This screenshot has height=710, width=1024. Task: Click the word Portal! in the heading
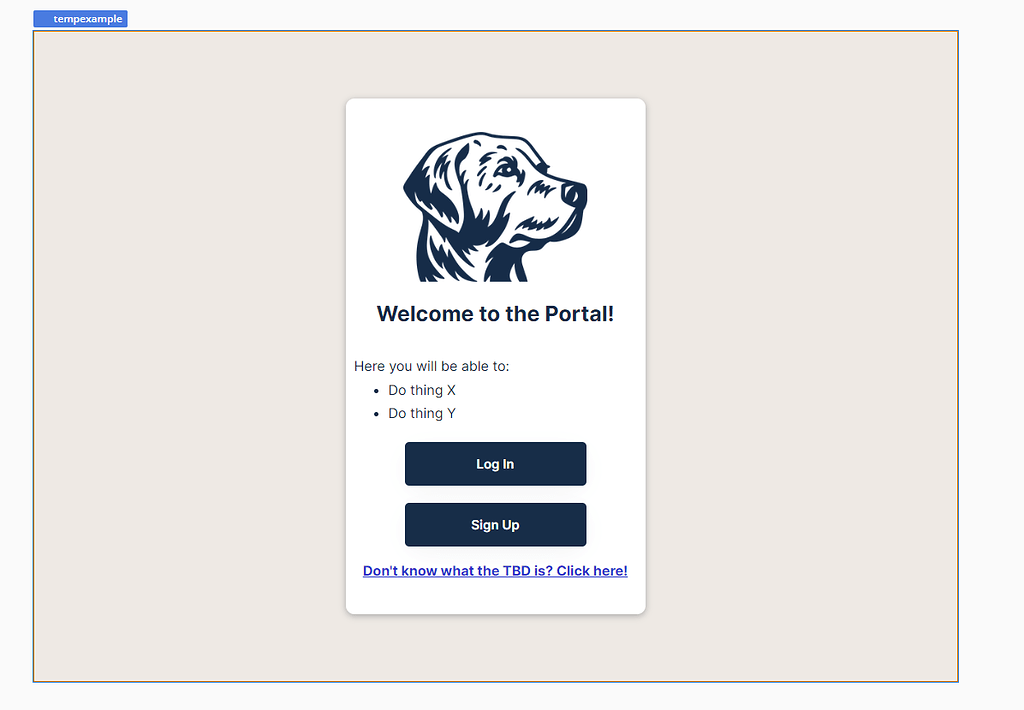(x=579, y=314)
